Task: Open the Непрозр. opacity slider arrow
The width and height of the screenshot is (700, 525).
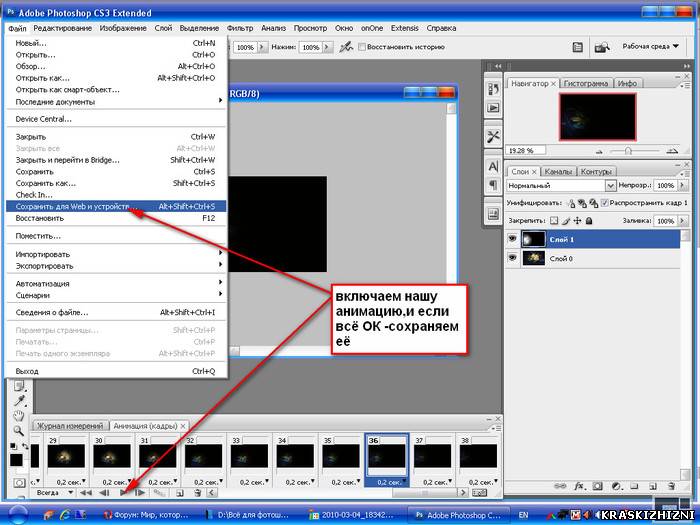Action: (x=682, y=185)
